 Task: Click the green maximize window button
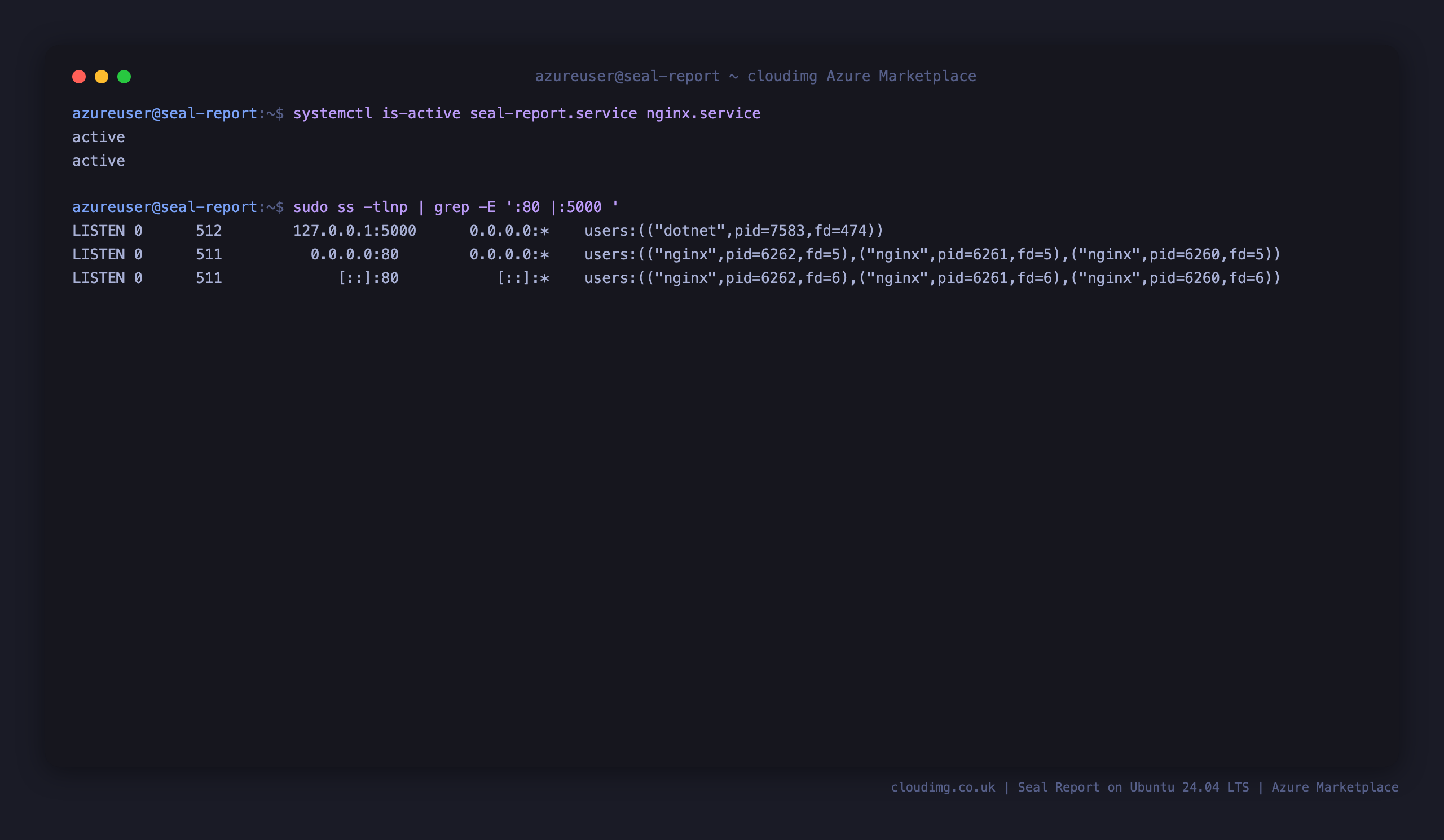tap(124, 77)
